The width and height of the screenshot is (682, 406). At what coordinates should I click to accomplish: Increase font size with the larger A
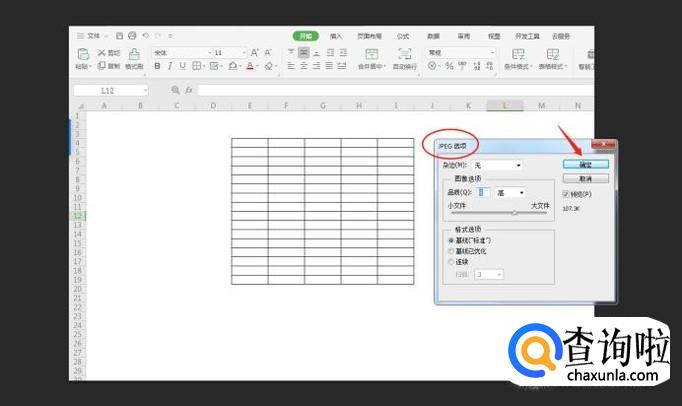click(x=255, y=53)
